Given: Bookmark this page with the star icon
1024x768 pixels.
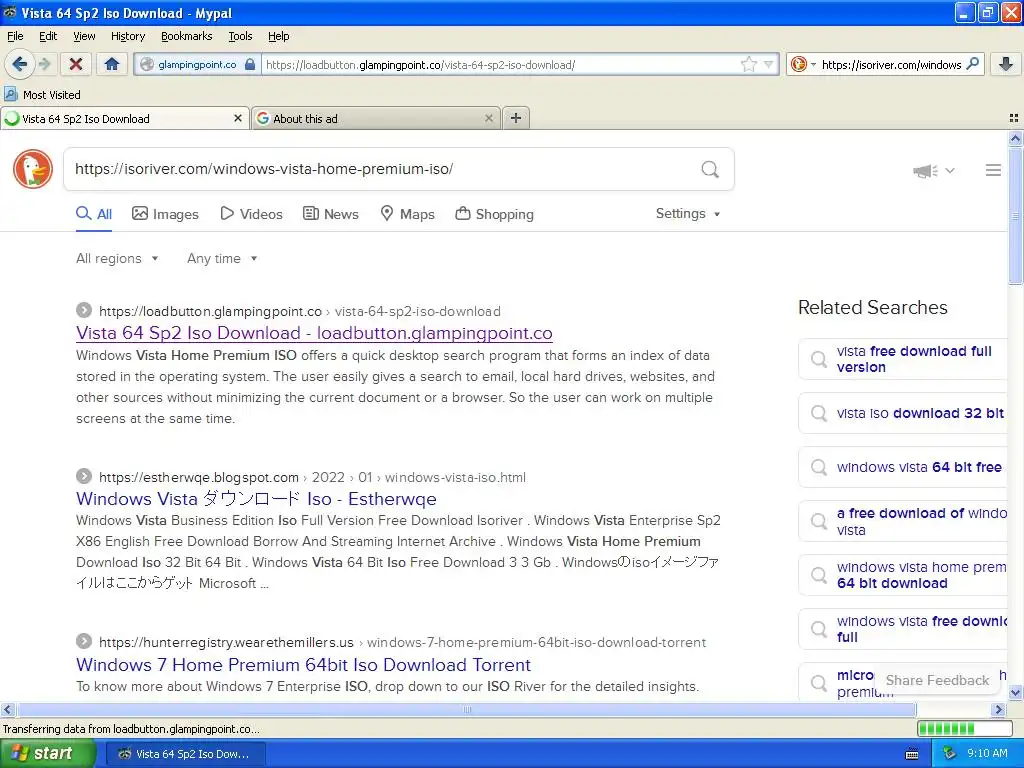Looking at the screenshot, I should [748, 64].
